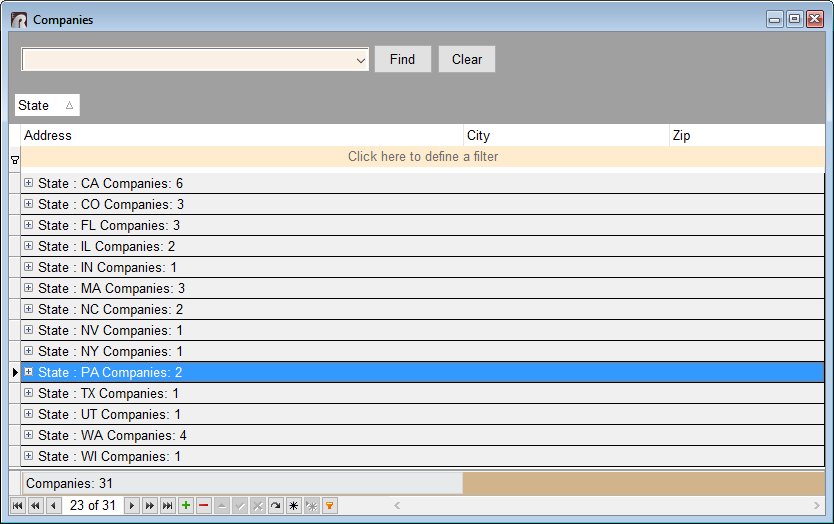Click here to define a filter
The width and height of the screenshot is (834, 524).
[x=422, y=157]
